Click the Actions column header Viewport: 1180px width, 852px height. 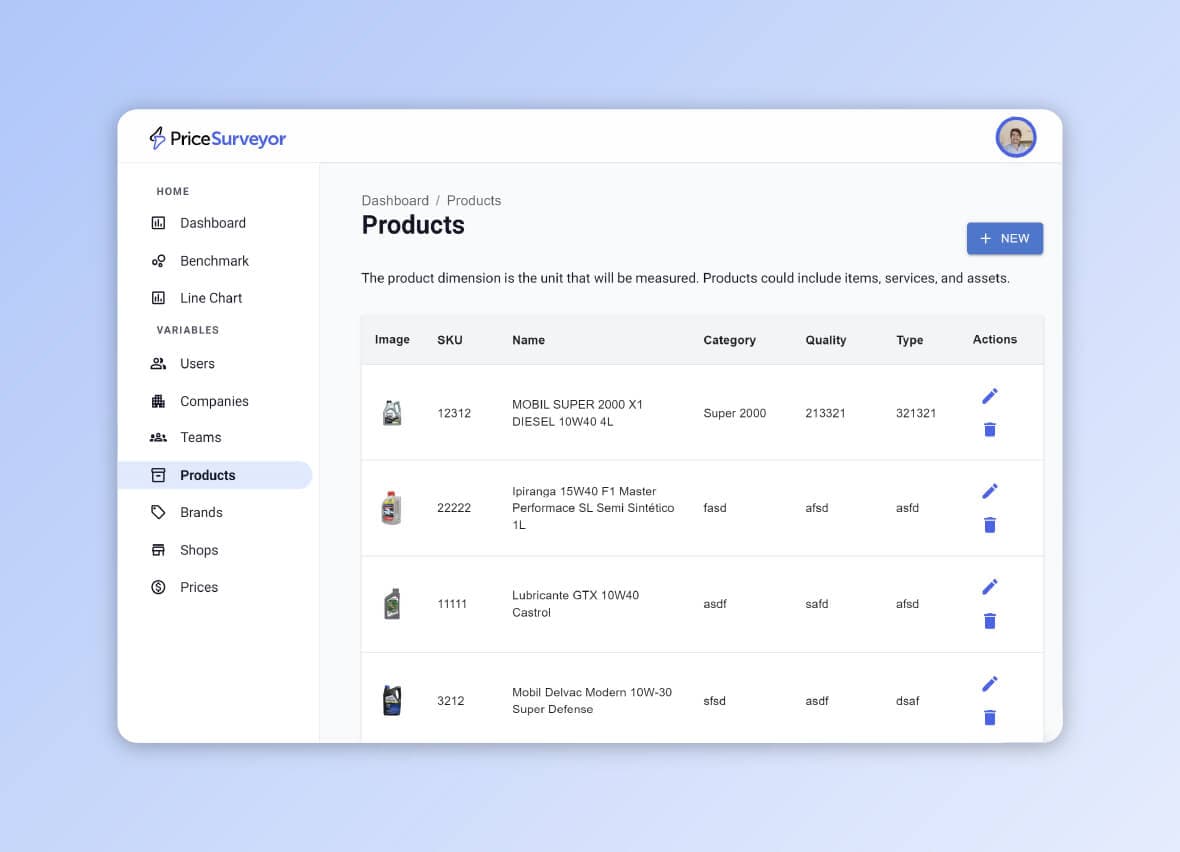994,339
